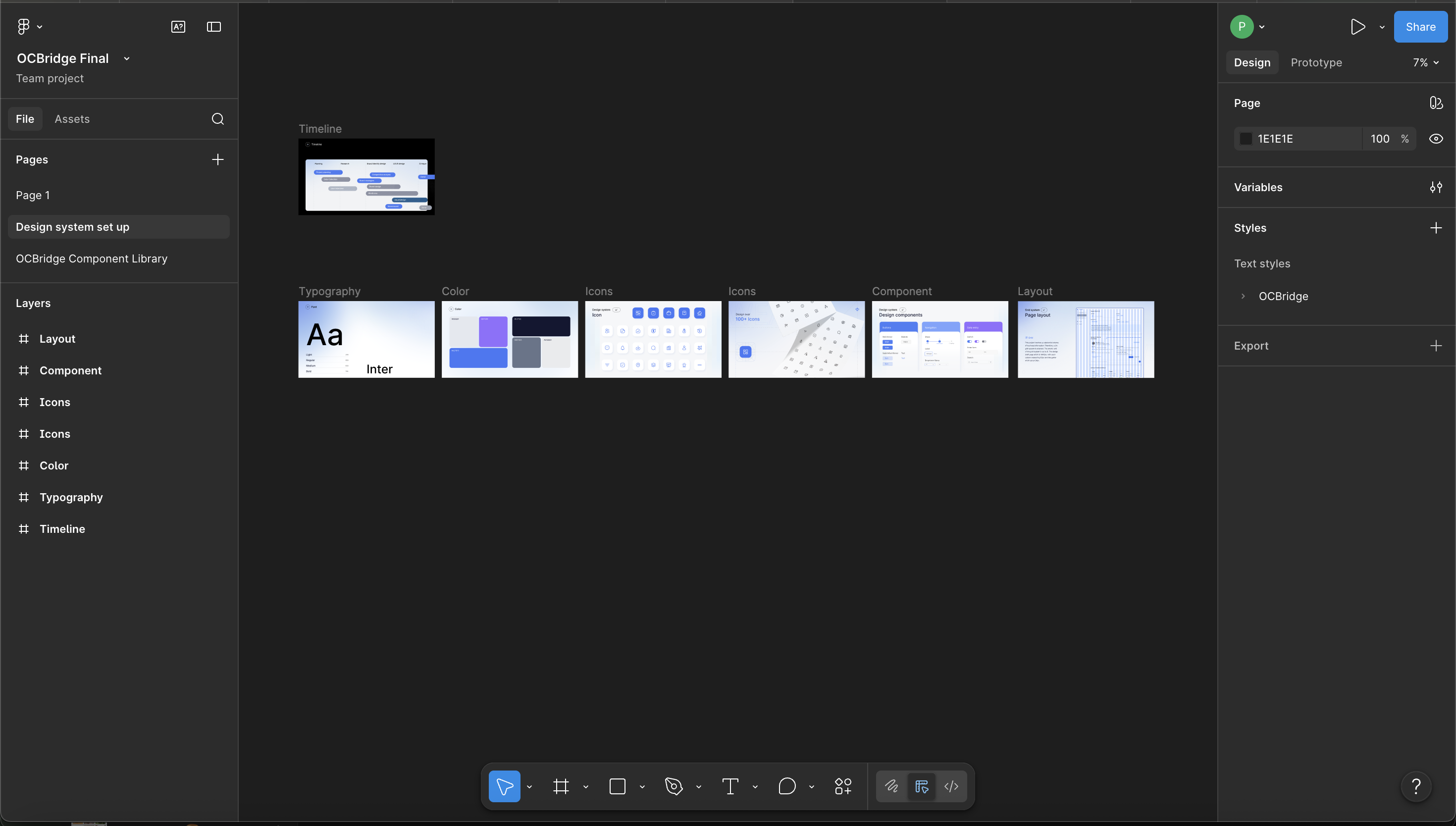Click the OCBridge Final file title
This screenshot has width=1456, height=826.
[62, 58]
